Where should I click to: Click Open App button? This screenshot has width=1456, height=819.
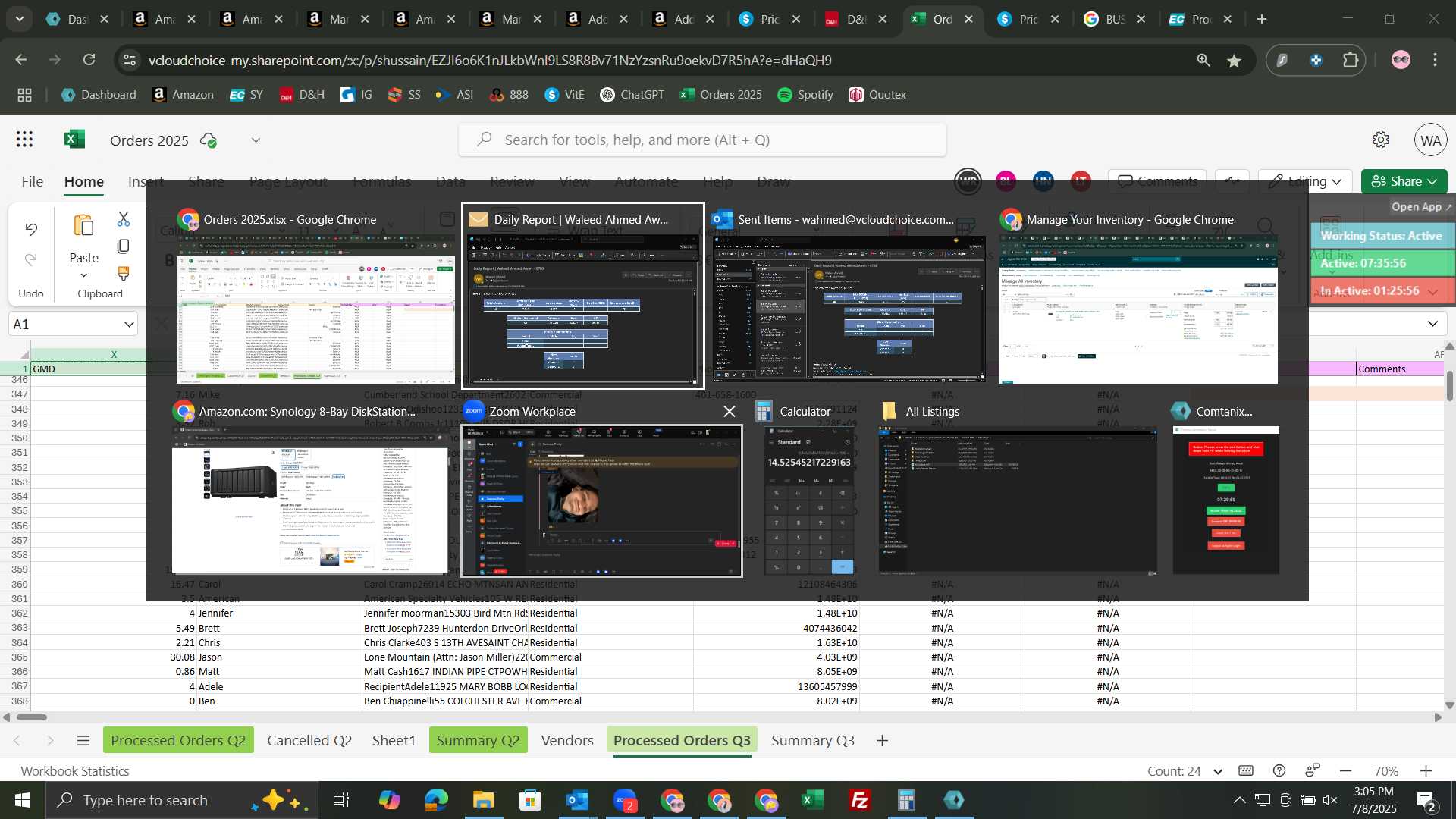1422,206
